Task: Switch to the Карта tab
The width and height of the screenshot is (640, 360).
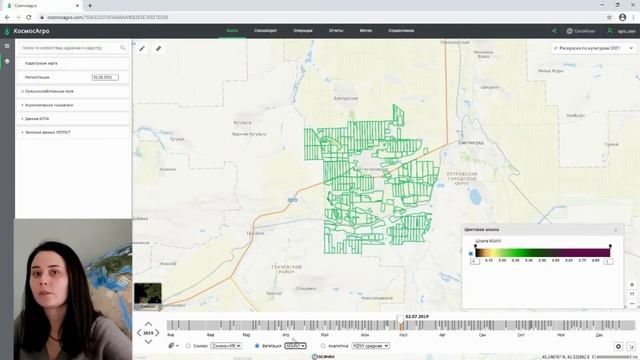Action: [232, 31]
